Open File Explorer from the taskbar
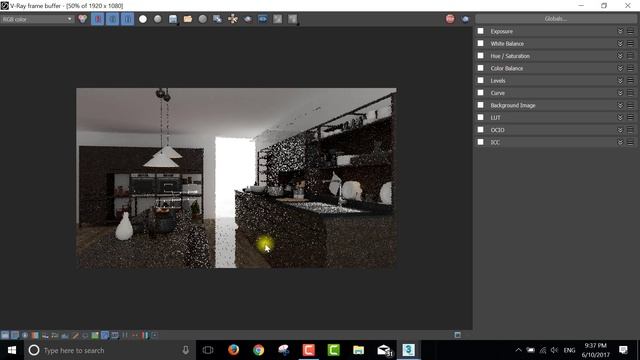This screenshot has height=360, width=640. point(358,350)
